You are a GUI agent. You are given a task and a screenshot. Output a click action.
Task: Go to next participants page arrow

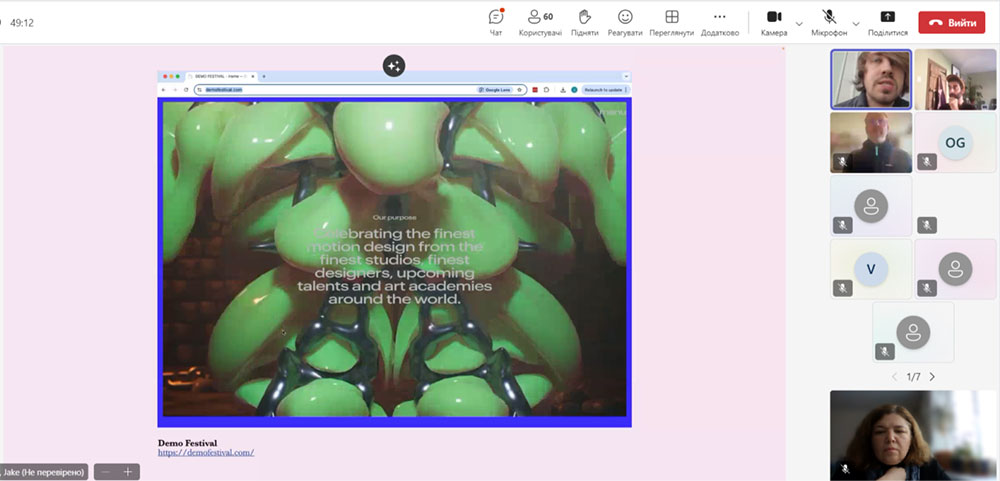click(932, 377)
